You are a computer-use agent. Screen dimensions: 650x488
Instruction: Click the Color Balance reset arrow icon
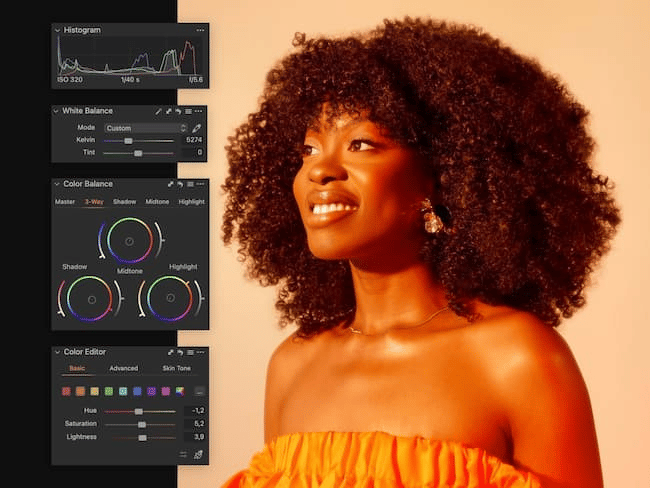(179, 184)
